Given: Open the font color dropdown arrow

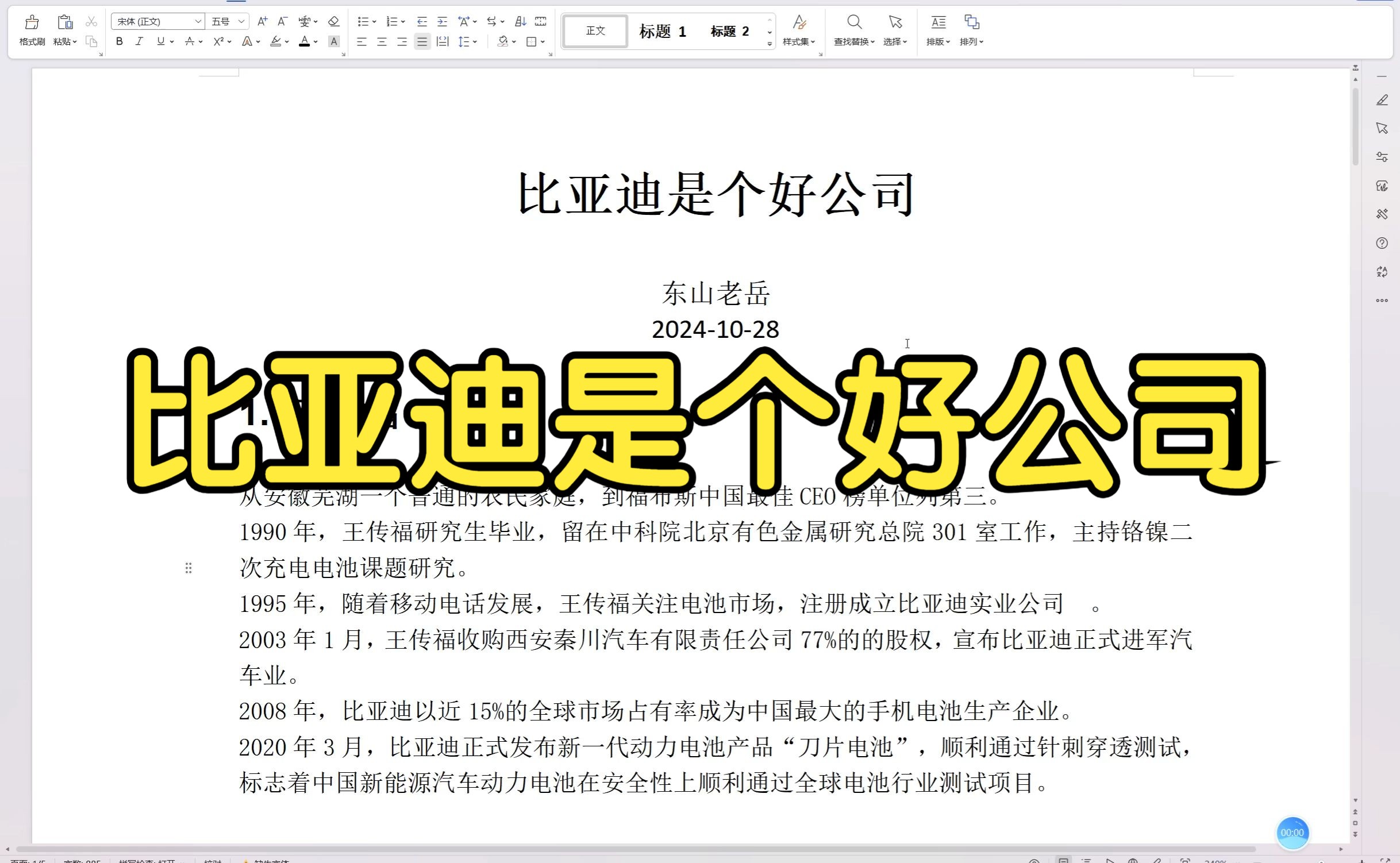Looking at the screenshot, I should [x=316, y=42].
